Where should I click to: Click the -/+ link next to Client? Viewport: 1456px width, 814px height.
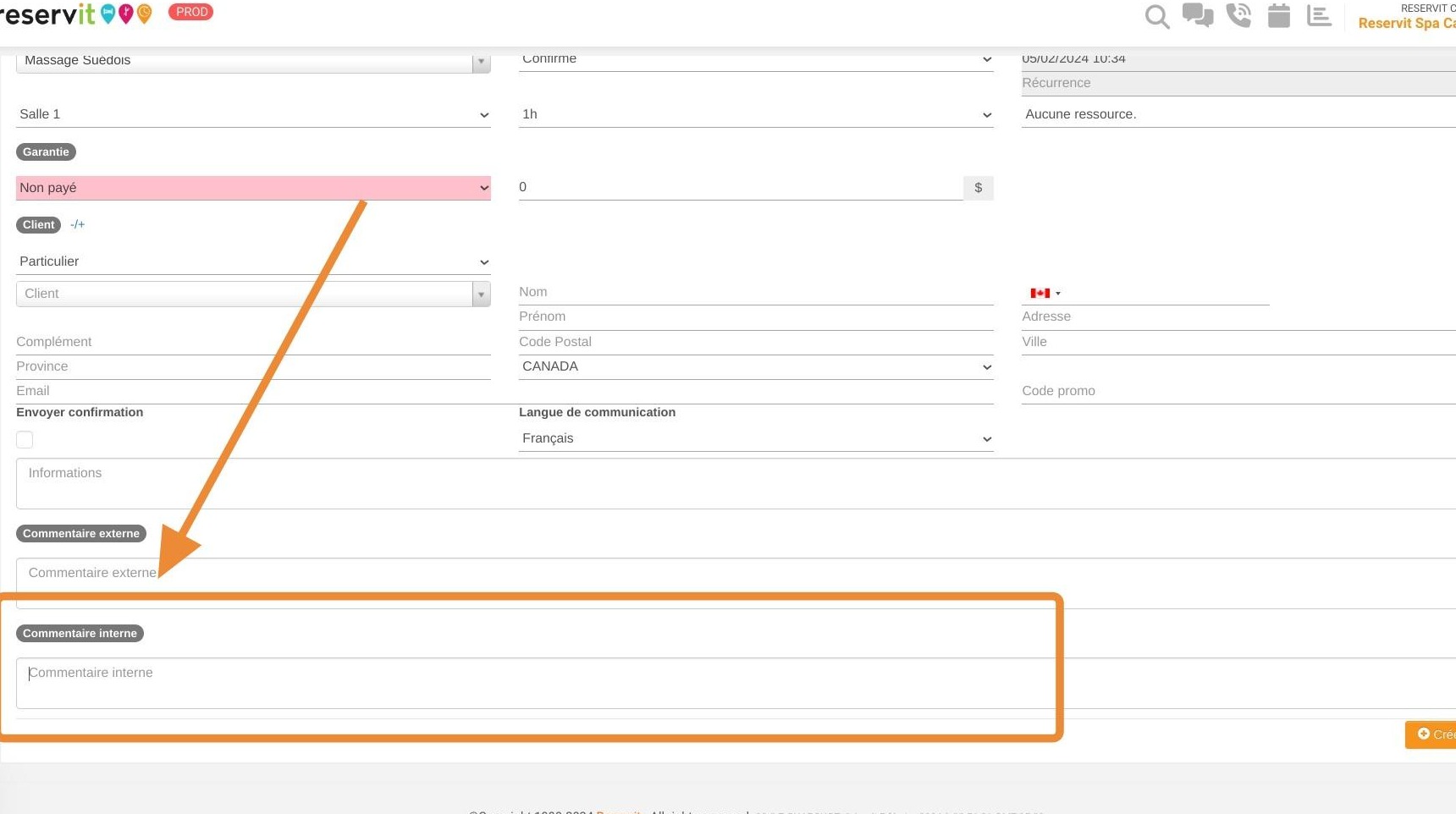tap(78, 224)
